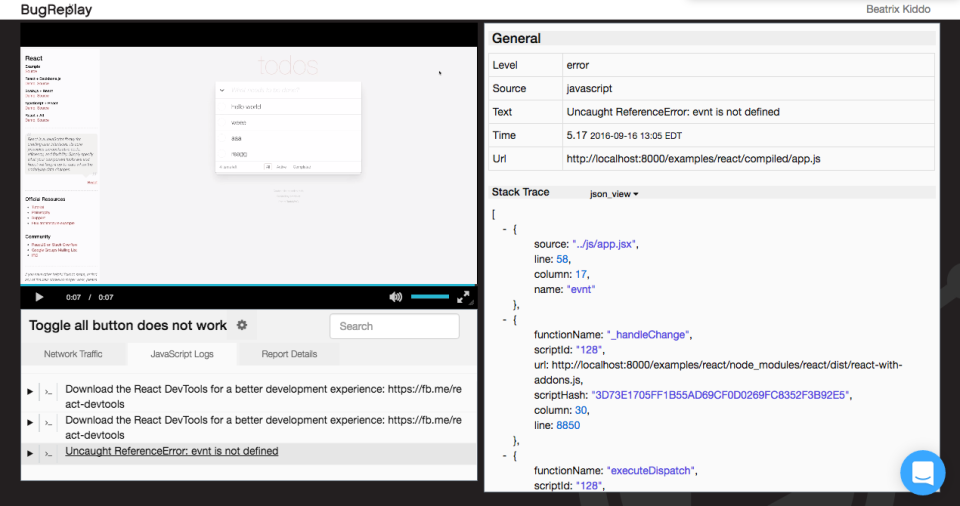
Task: Collapse the executeDispatch stack trace object
Action: pyautogui.click(x=504, y=456)
